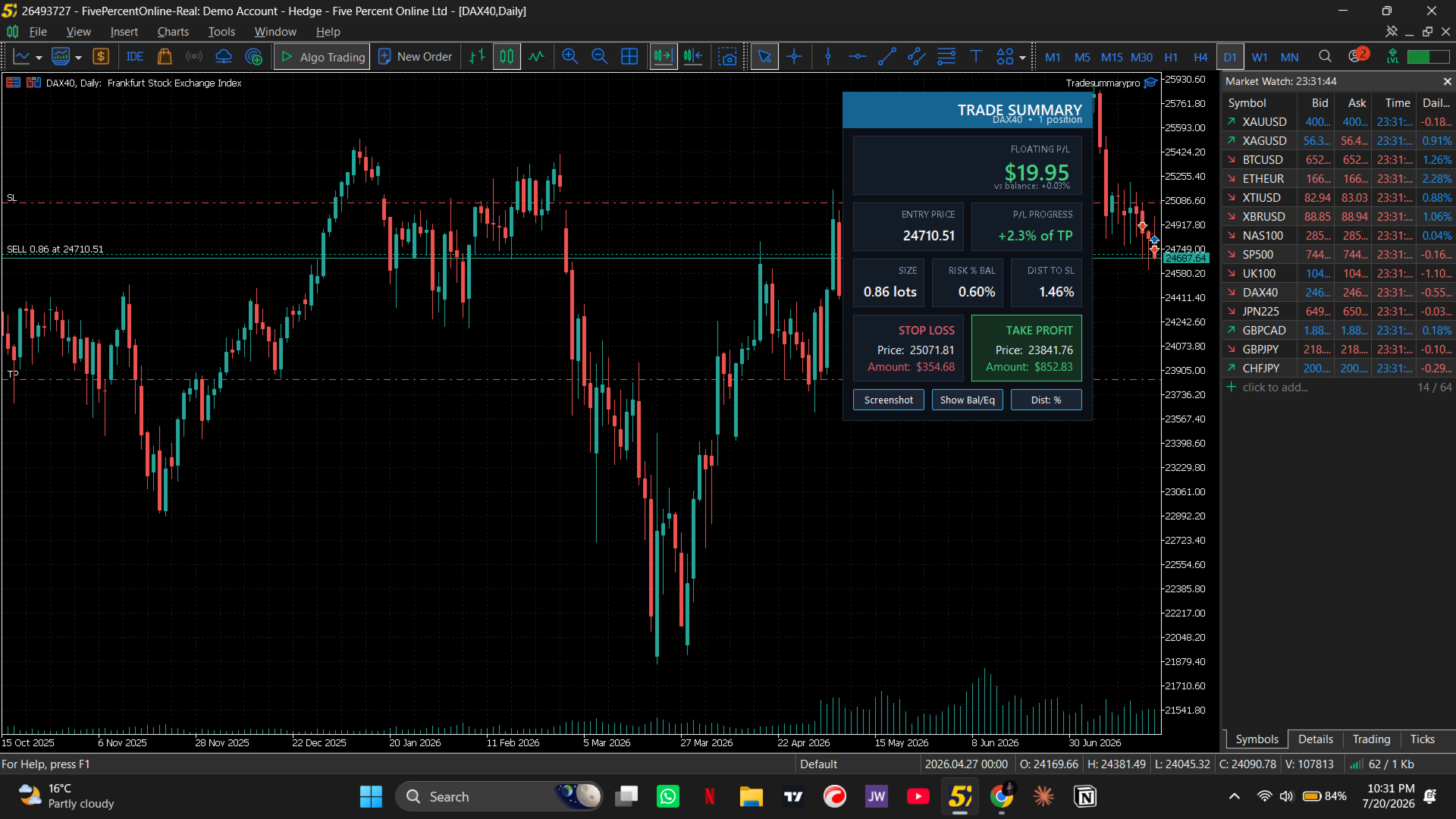This screenshot has width=1456, height=819.
Task: Open WhatsApp from the taskbar
Action: [668, 796]
